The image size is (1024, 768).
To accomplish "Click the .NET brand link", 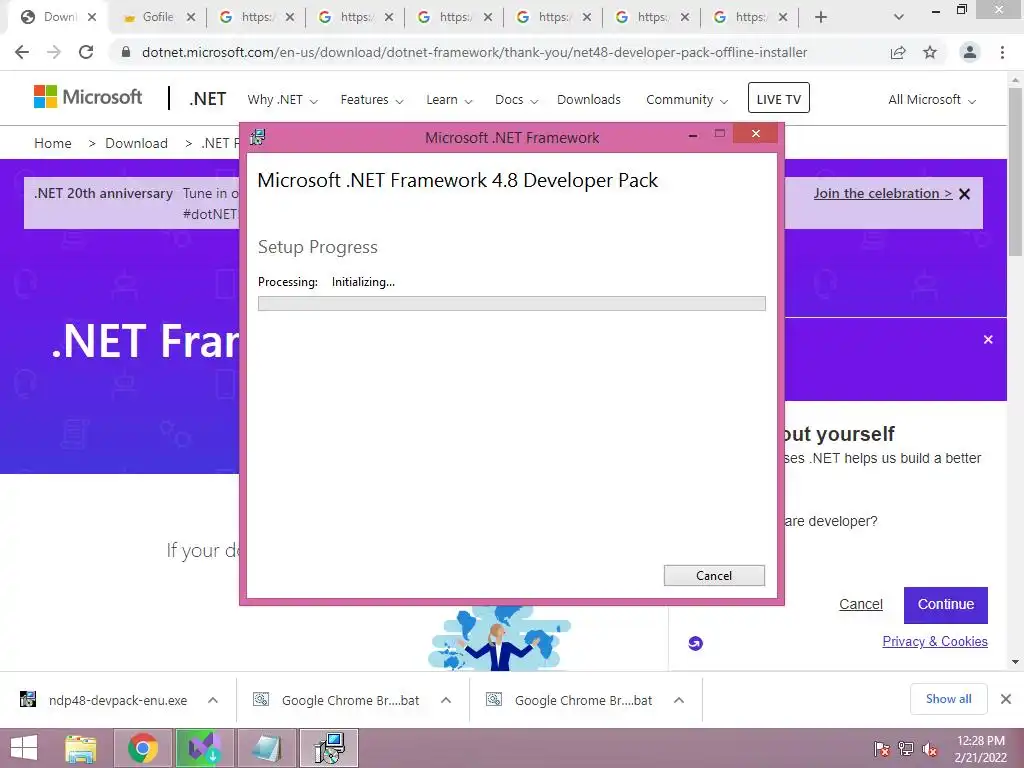I will click(208, 99).
